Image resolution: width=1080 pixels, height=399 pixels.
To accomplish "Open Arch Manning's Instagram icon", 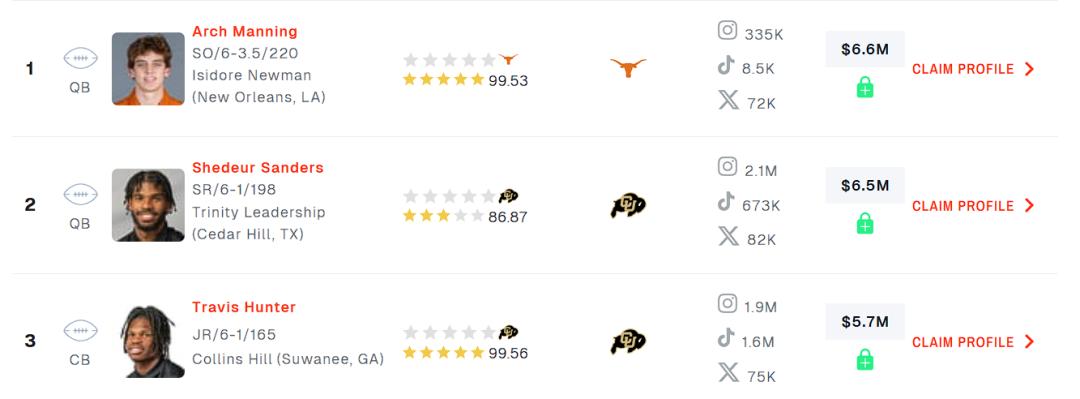I will point(727,30).
